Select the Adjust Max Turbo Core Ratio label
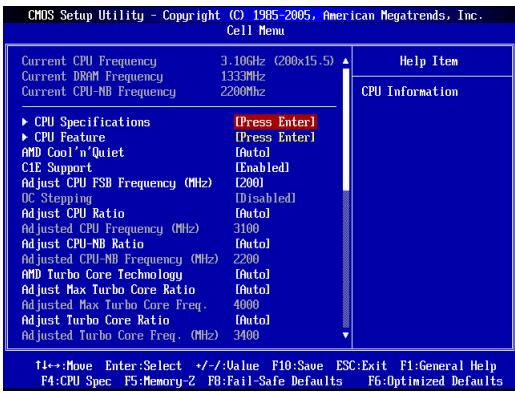 [108, 290]
